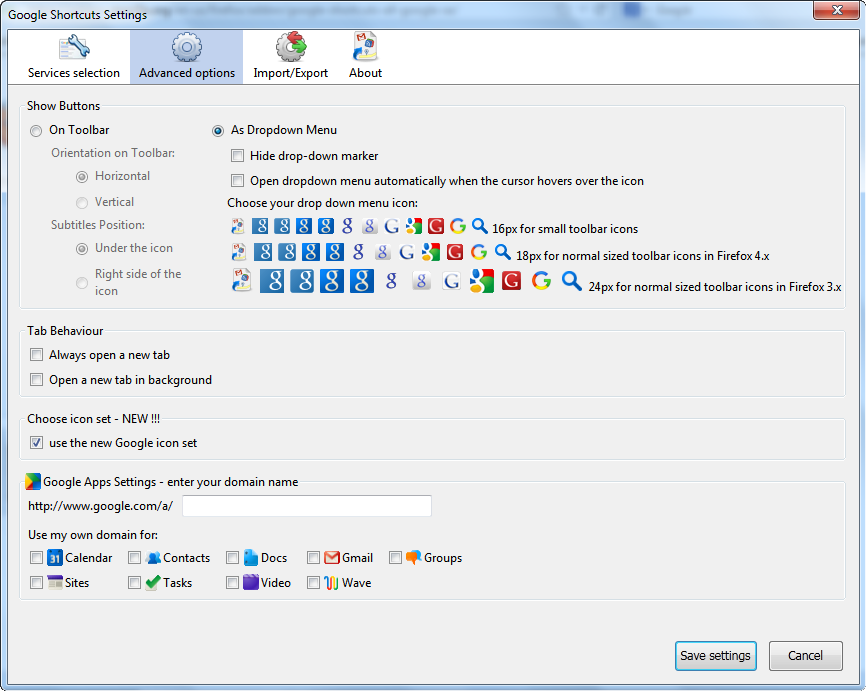Click the "Choose your drop down menu icon:" text
The height and width of the screenshot is (692, 867).
(x=322, y=203)
